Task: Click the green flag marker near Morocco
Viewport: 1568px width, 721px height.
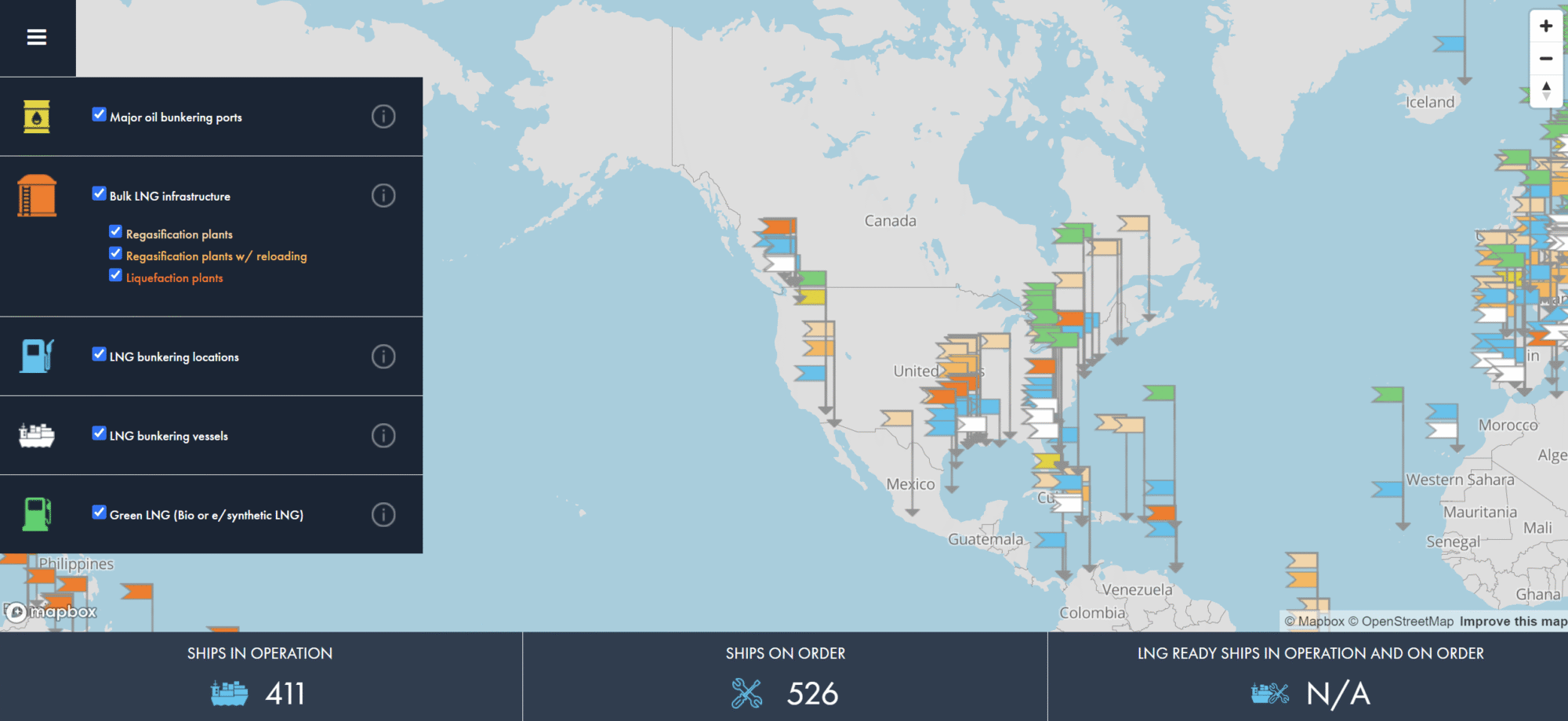Action: click(x=1388, y=394)
